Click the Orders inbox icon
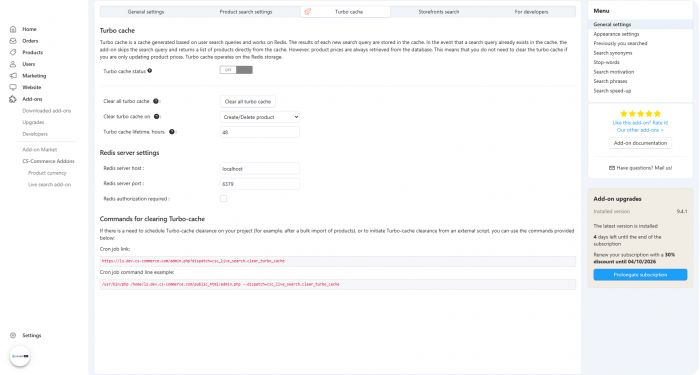This screenshot has height=375, width=700. pos(13,41)
